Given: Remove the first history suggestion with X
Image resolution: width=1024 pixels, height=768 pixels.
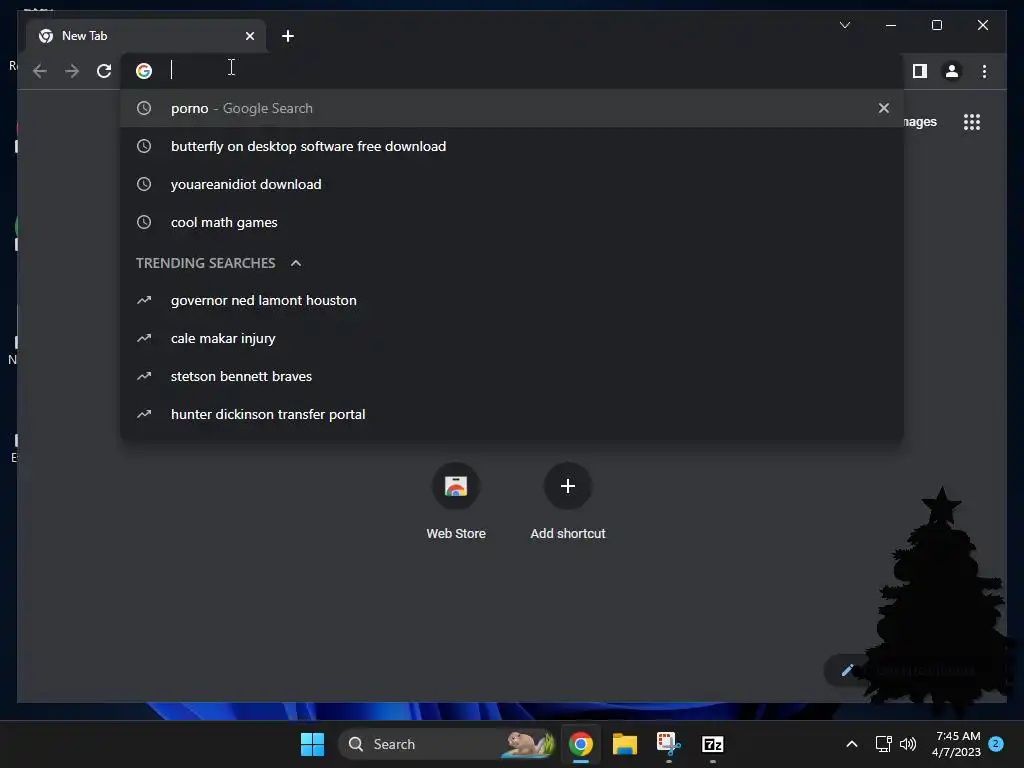Looking at the screenshot, I should (884, 108).
